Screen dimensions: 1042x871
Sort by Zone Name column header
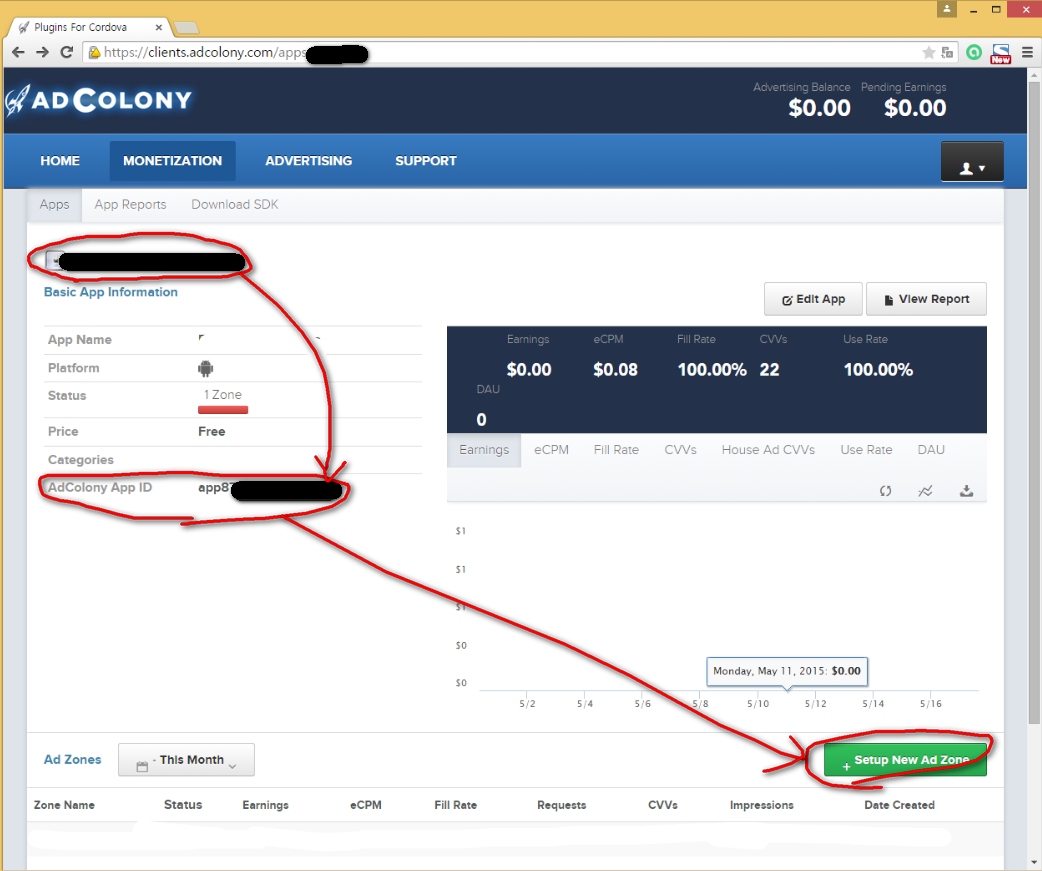(64, 805)
